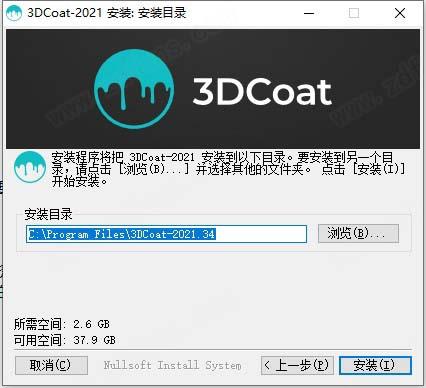The height and width of the screenshot is (388, 426).
Task: Click the installation instructions paragraph
Action: click(x=228, y=169)
